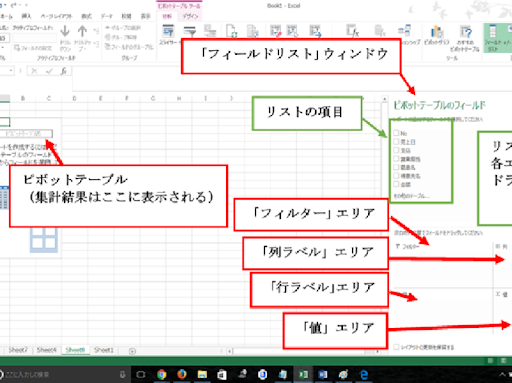
Task: Tick the defer layout update checkbox
Action: click(x=396, y=347)
